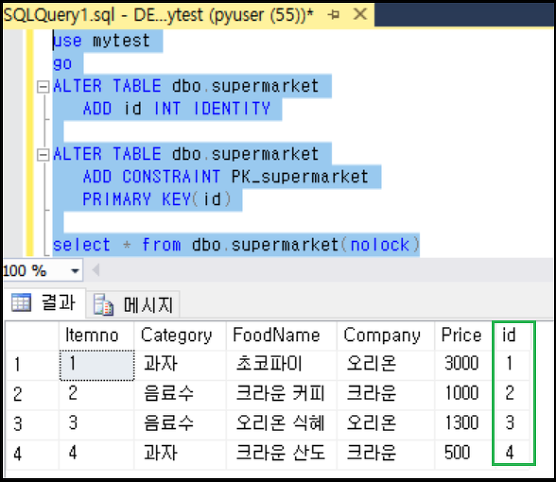Viewport: 556px width, 482px height.
Task: Collapse the second ALTER TABLE block
Action: [43, 155]
